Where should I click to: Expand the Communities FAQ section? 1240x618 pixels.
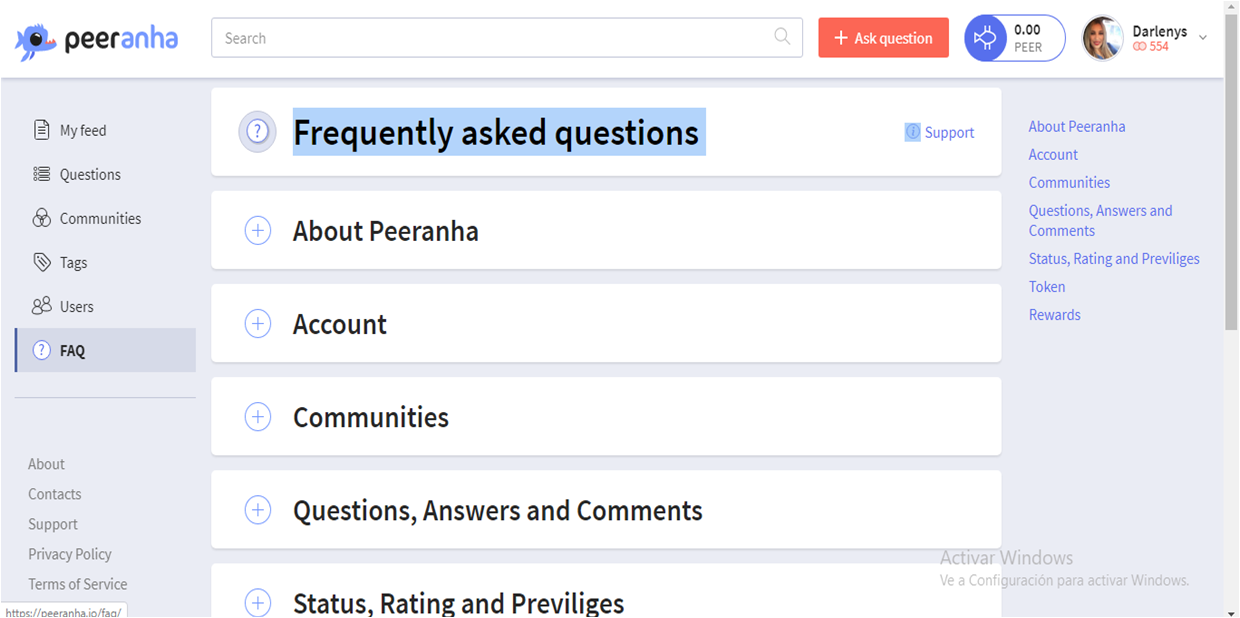[x=258, y=417]
